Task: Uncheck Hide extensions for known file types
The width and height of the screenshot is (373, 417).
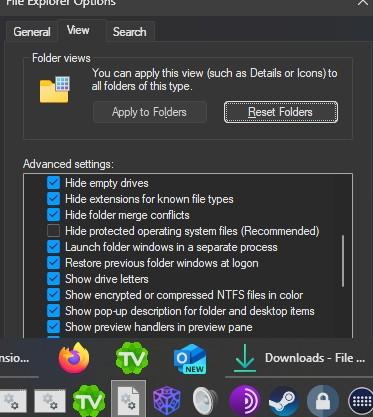Action: pyautogui.click(x=53, y=199)
